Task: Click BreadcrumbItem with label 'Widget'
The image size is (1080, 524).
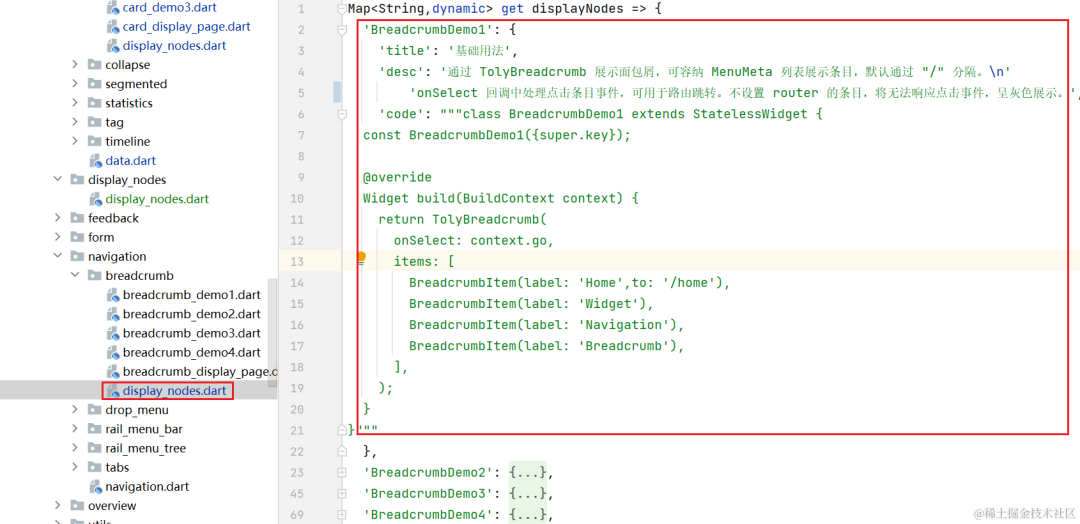Action: [x=531, y=304]
